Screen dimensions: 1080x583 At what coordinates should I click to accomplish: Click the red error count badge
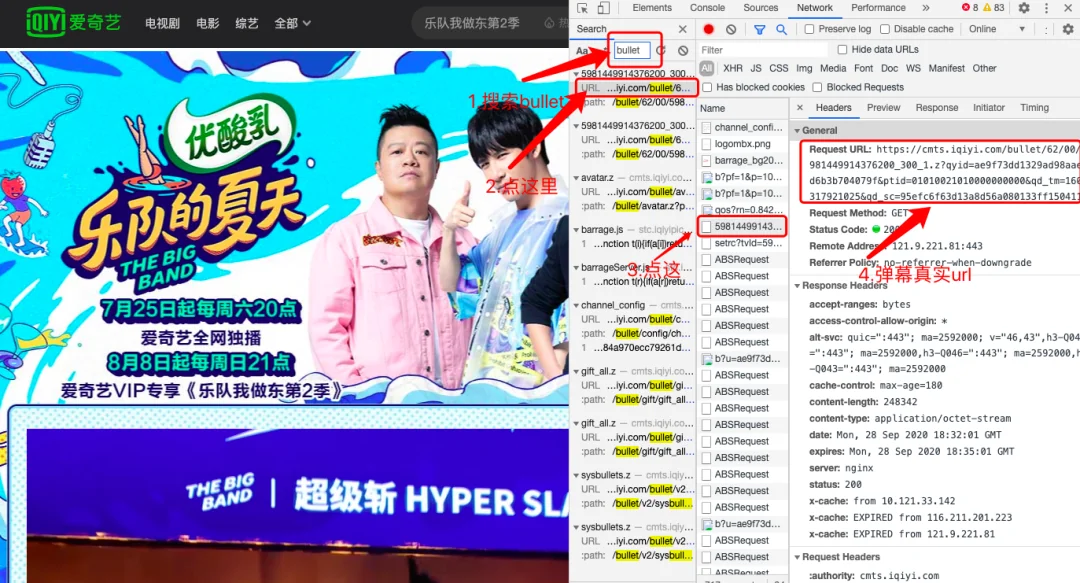[x=970, y=8]
